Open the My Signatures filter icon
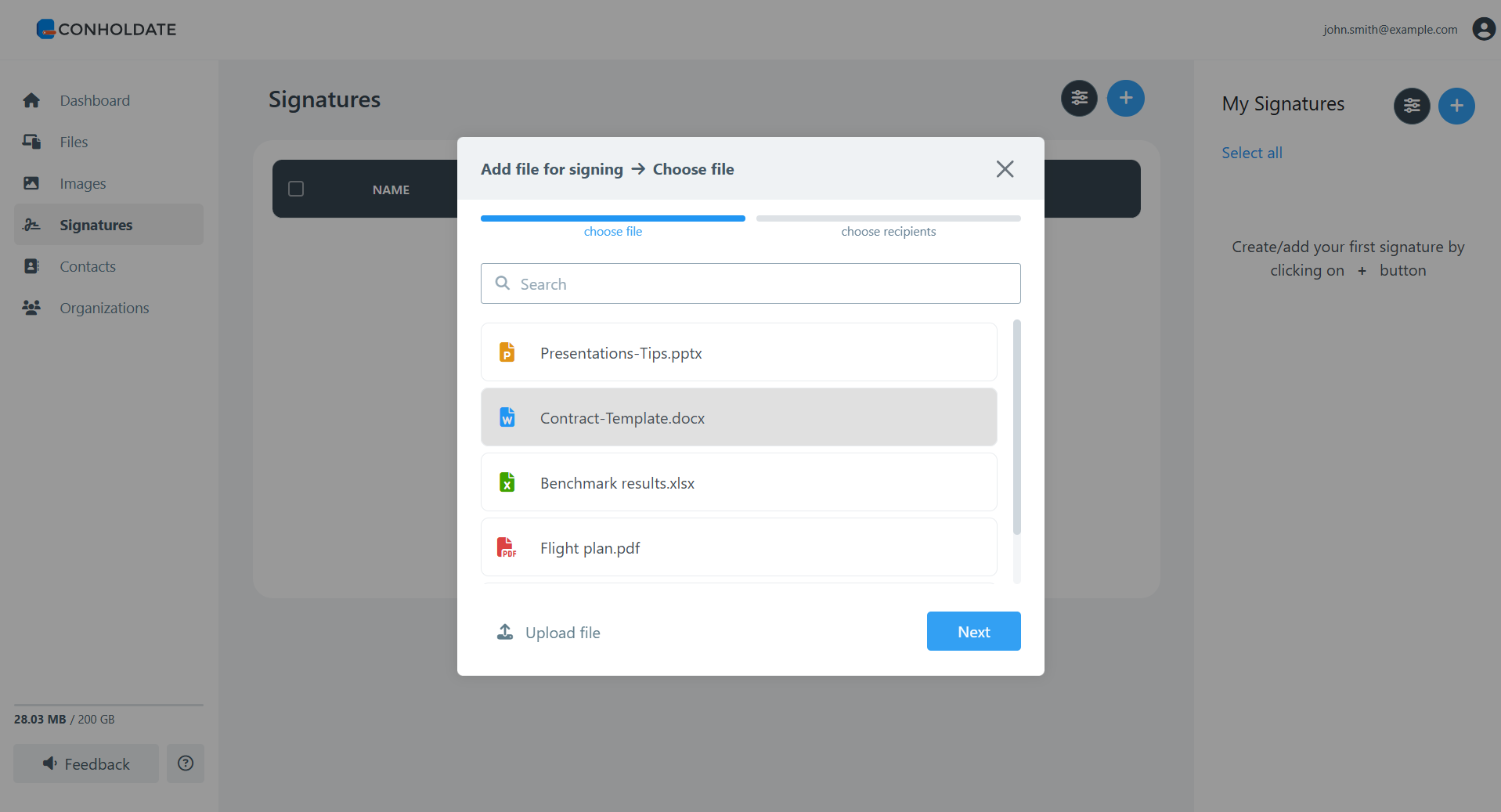The width and height of the screenshot is (1501, 812). coord(1411,106)
